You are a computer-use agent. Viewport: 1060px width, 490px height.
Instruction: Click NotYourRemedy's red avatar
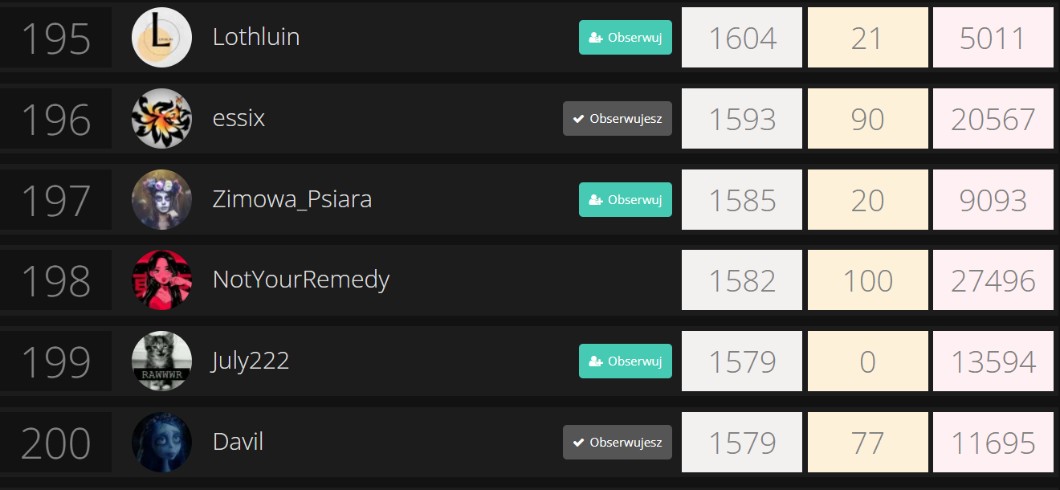click(x=161, y=280)
